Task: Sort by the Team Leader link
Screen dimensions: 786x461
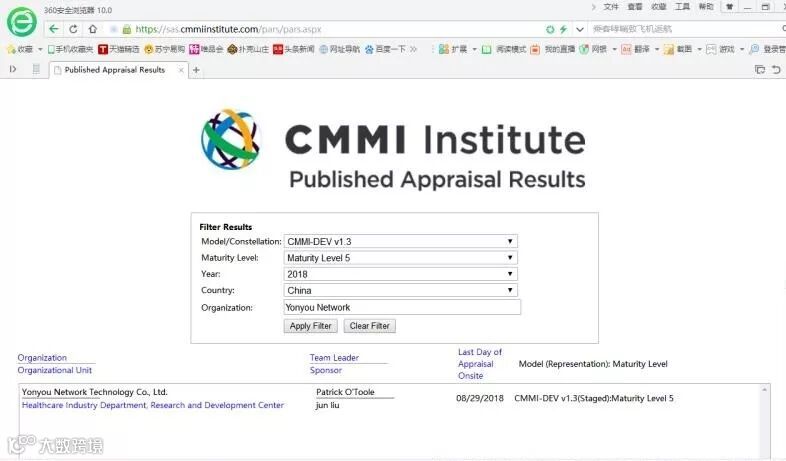Action: pos(334,358)
